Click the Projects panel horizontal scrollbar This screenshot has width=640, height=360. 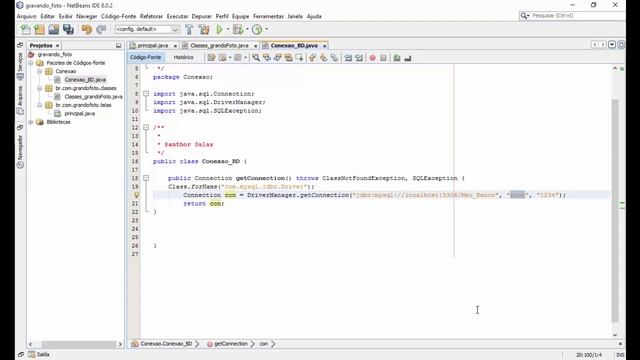(79, 344)
